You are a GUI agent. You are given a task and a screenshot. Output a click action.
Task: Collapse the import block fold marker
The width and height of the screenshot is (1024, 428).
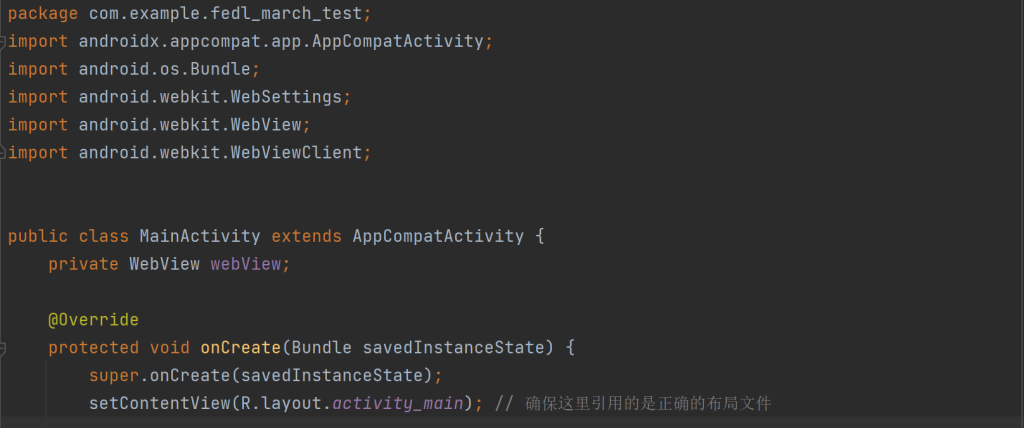pos(4,42)
